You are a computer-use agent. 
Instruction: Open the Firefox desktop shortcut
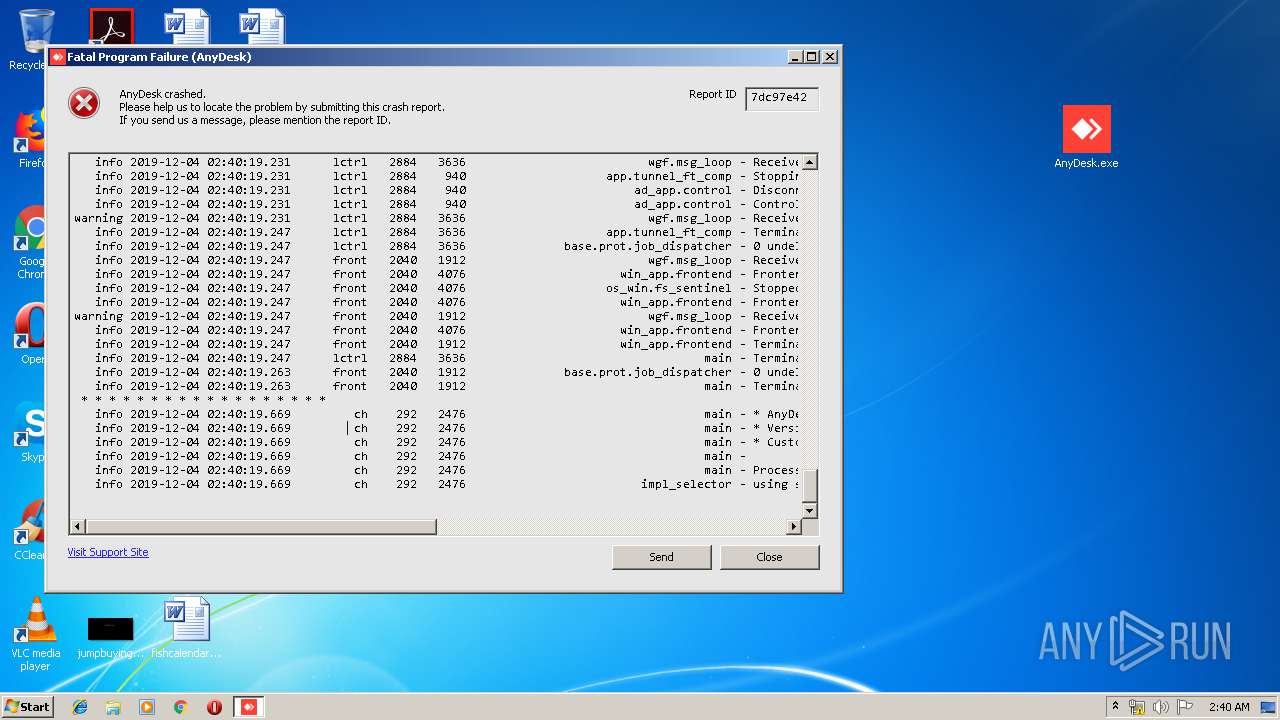(x=30, y=140)
